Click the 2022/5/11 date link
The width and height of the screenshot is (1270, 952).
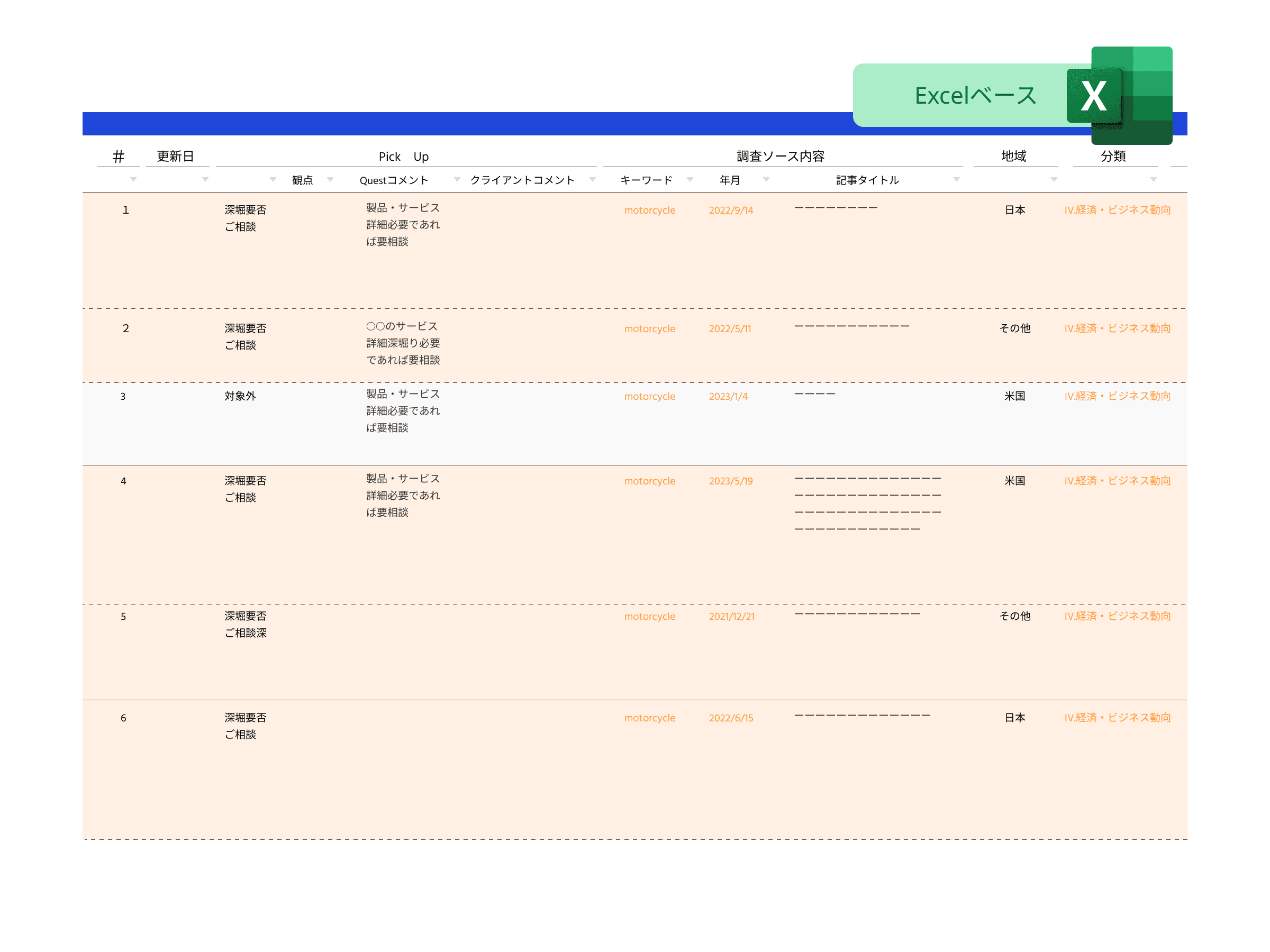tap(730, 329)
